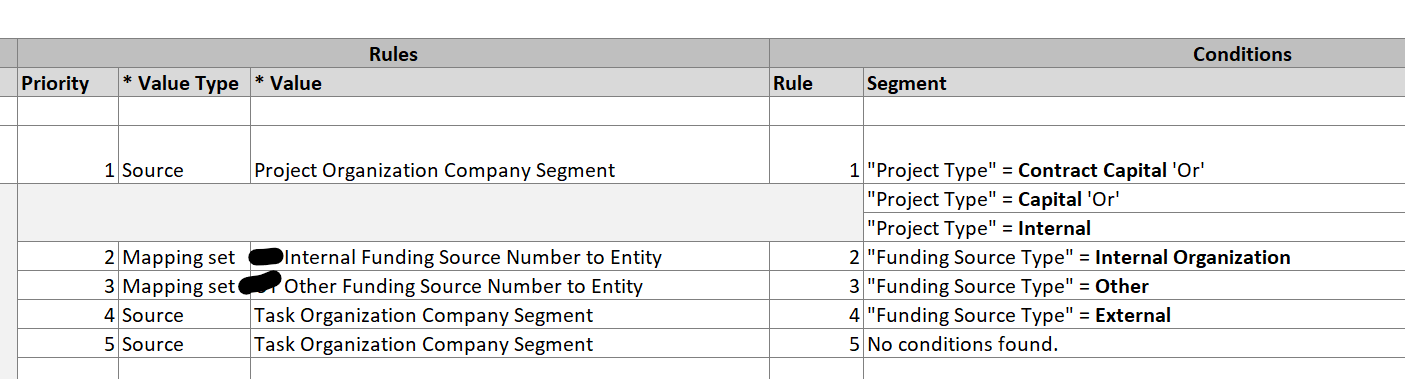Select the Project Organization Company Segment cell
The height and width of the screenshot is (379, 1405).
(x=510, y=155)
